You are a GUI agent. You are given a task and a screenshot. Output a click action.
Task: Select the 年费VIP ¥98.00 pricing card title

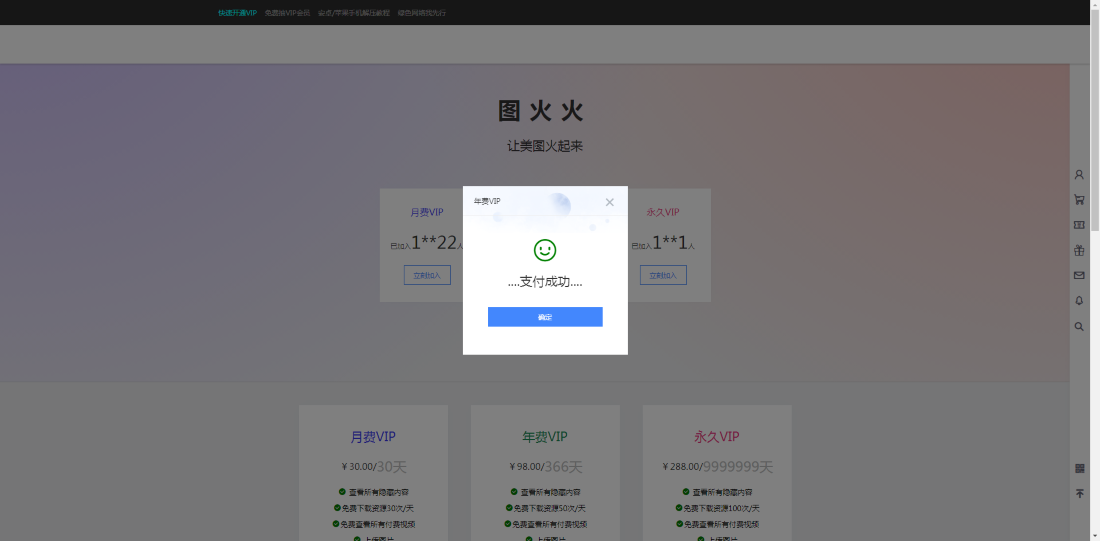545,437
